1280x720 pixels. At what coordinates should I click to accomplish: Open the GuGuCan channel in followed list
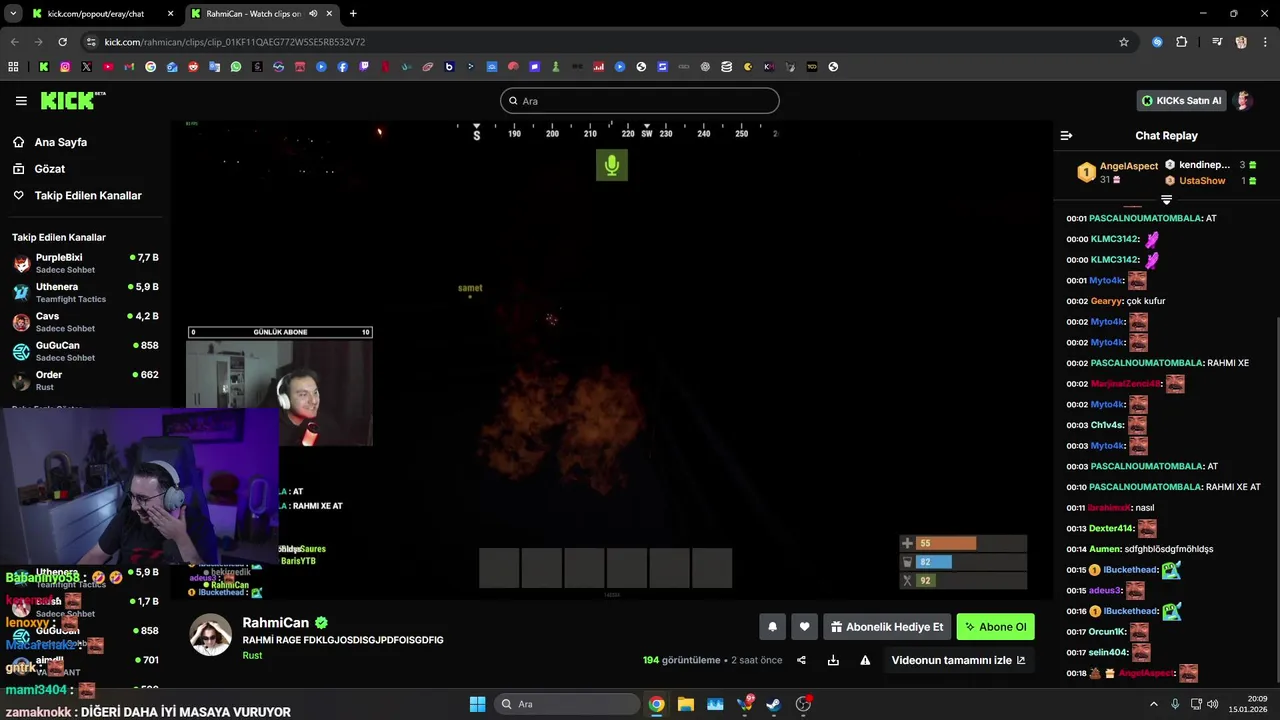click(x=85, y=351)
